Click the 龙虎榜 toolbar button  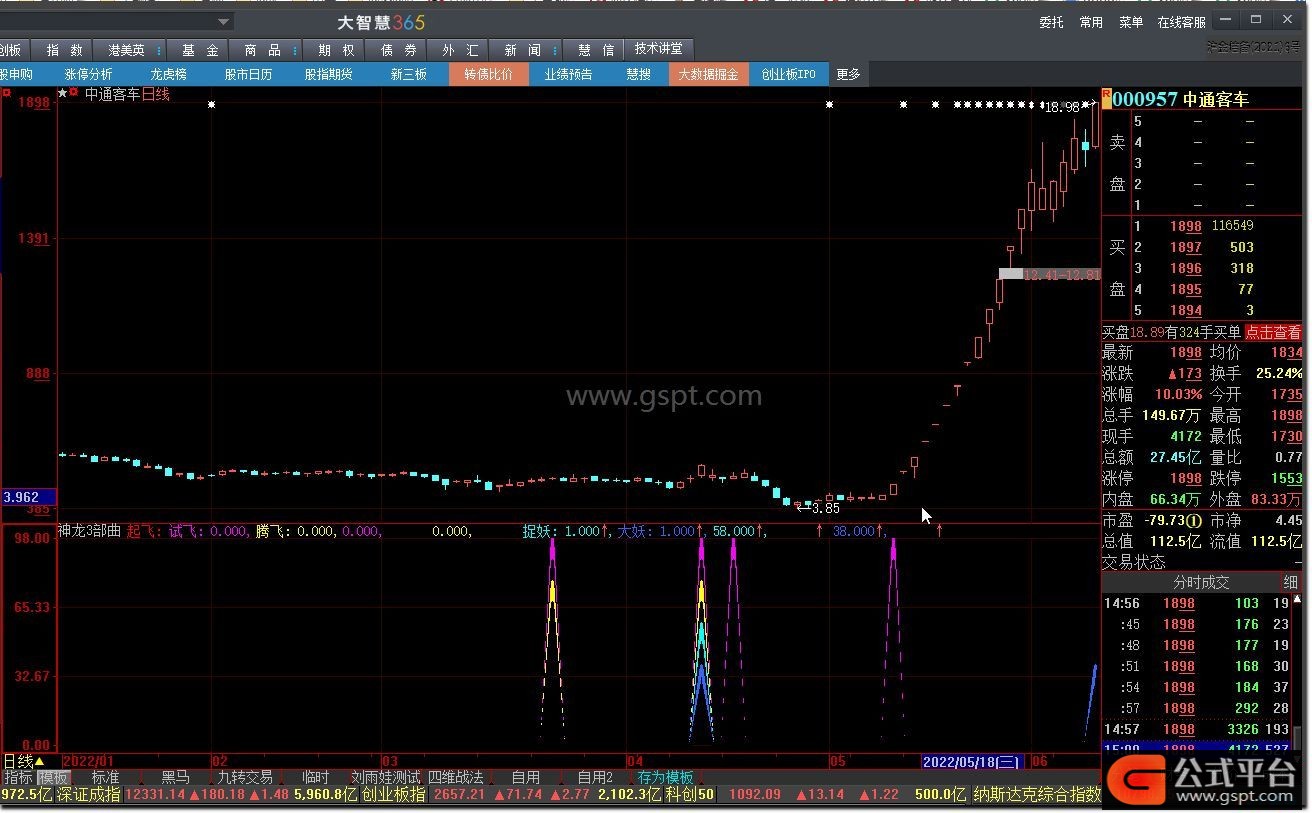(169, 74)
